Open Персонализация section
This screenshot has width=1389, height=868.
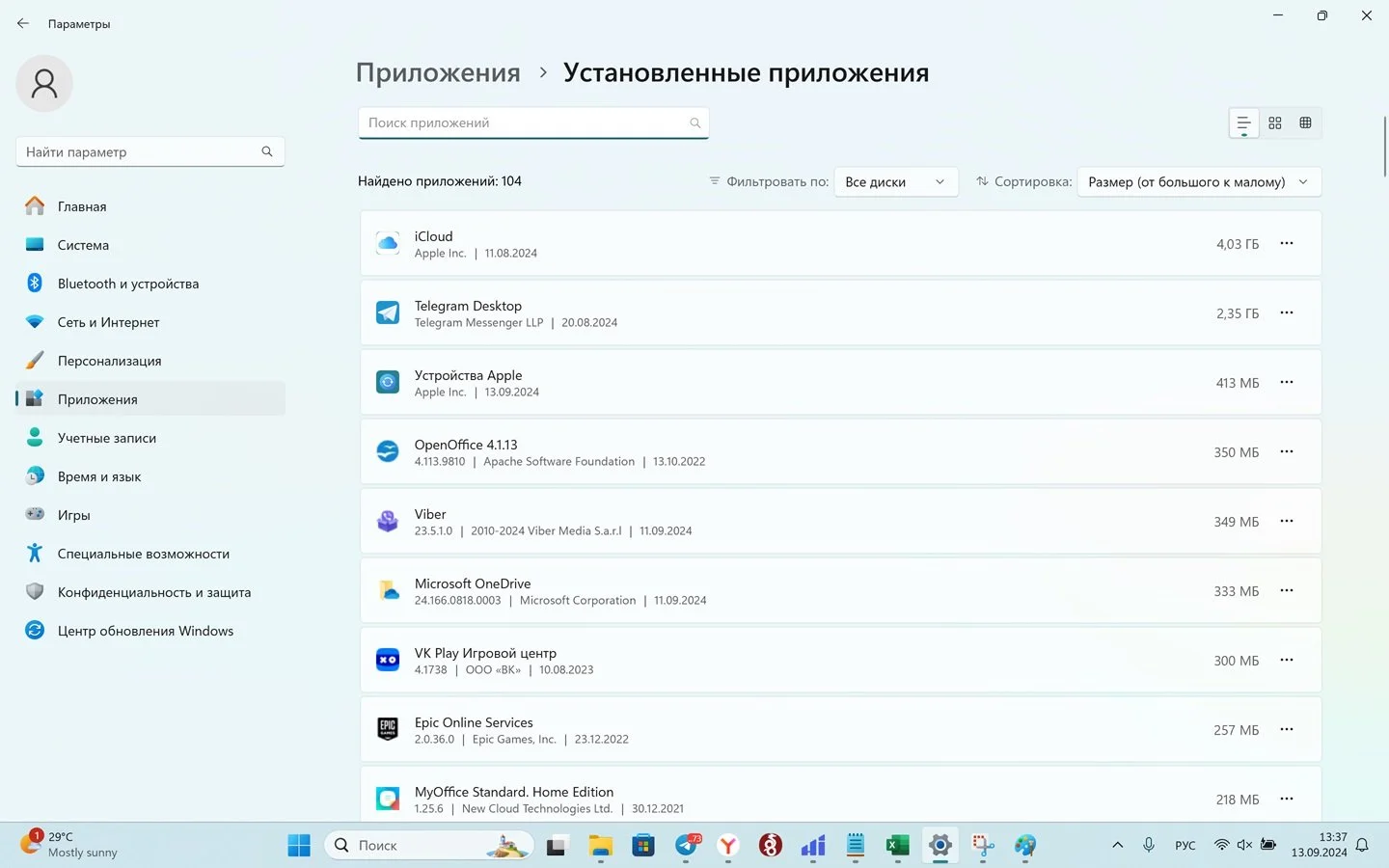150,361
